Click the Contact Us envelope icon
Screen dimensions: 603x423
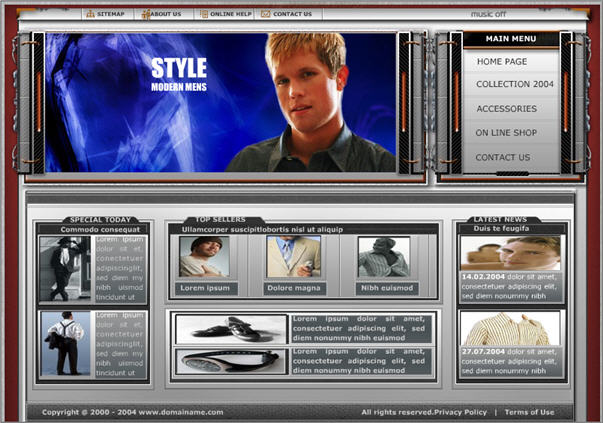(265, 15)
